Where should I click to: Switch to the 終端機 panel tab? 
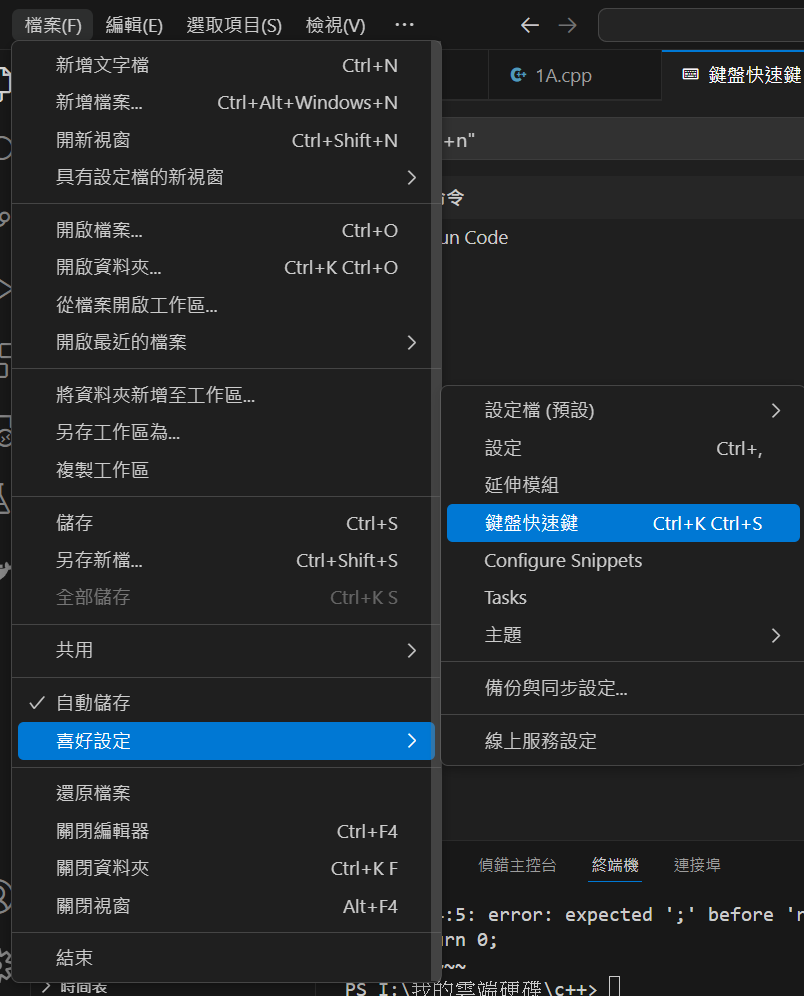click(x=615, y=865)
